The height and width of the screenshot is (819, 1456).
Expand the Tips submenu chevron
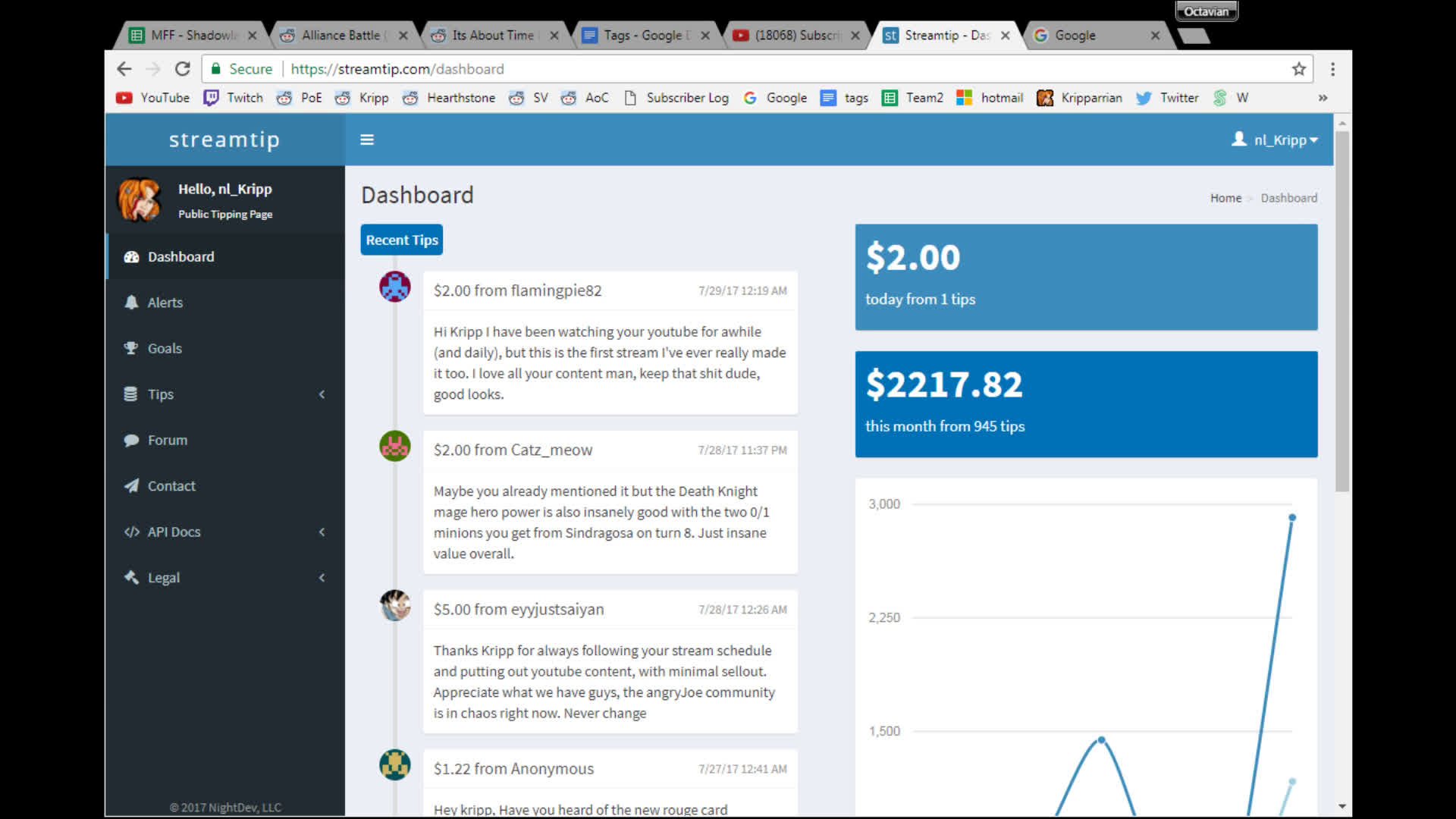[322, 394]
